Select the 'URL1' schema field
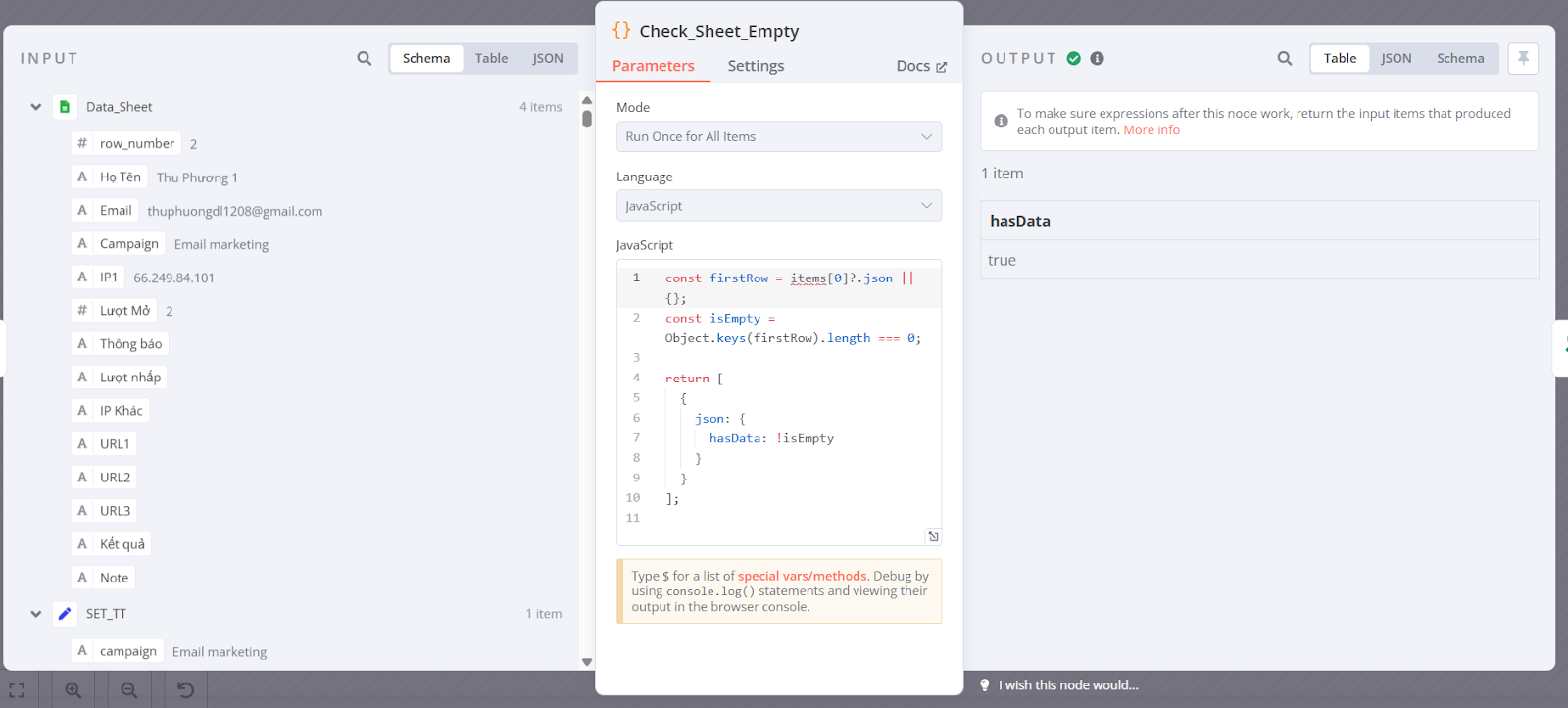The width and height of the screenshot is (1568, 708). pyautogui.click(x=103, y=443)
